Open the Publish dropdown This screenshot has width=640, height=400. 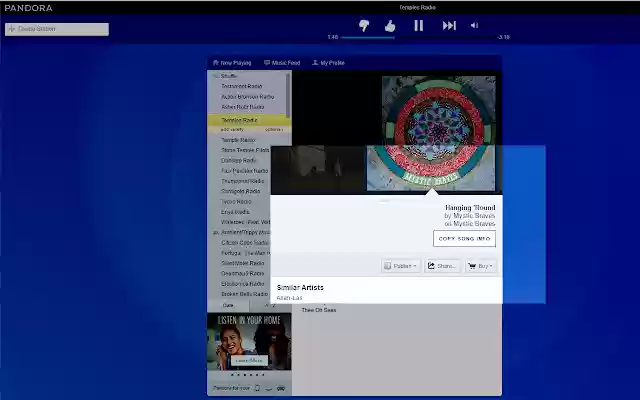click(x=401, y=266)
